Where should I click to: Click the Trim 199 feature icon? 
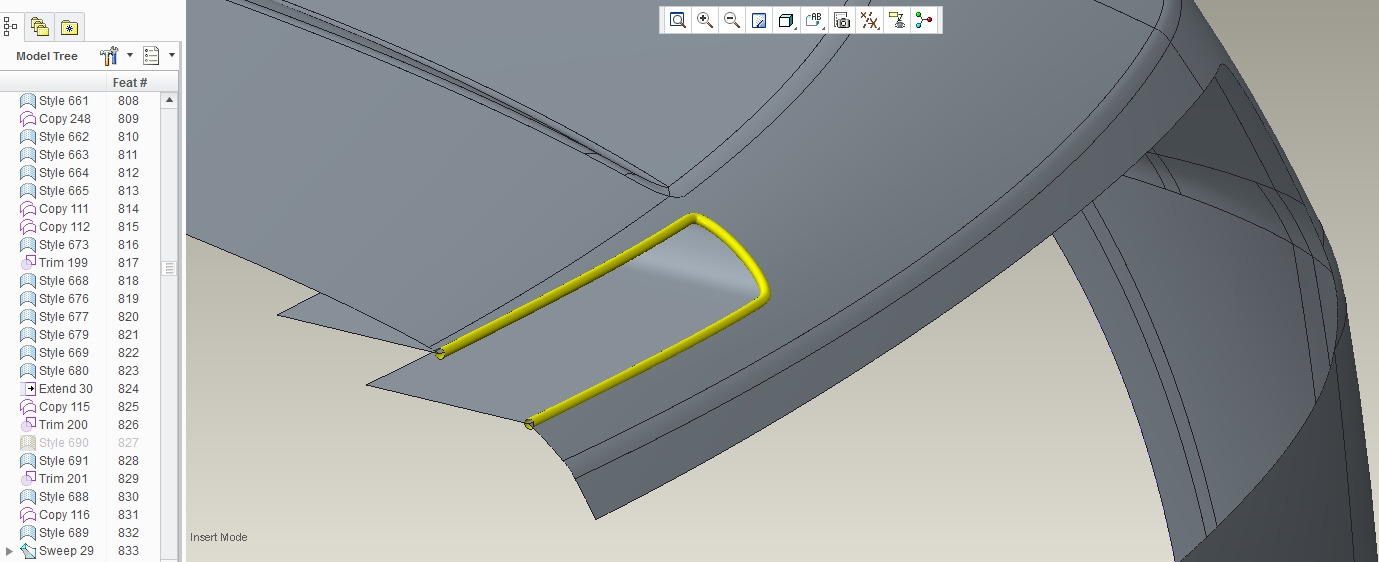click(28, 263)
